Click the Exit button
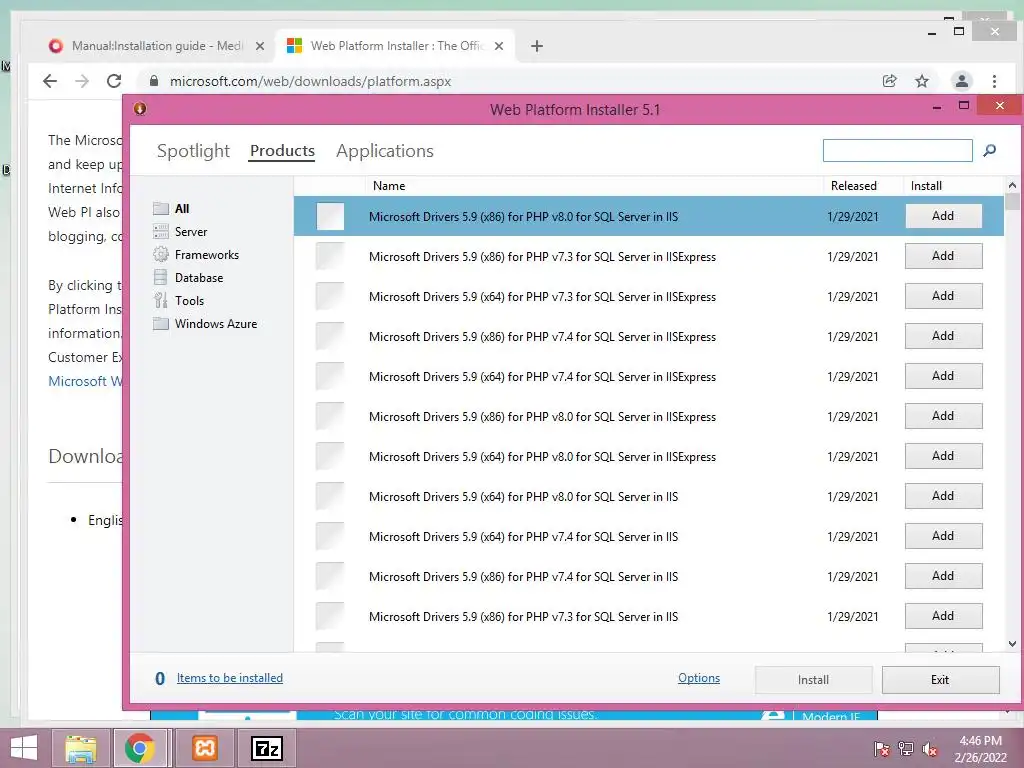Viewport: 1024px width, 768px height. click(940, 680)
